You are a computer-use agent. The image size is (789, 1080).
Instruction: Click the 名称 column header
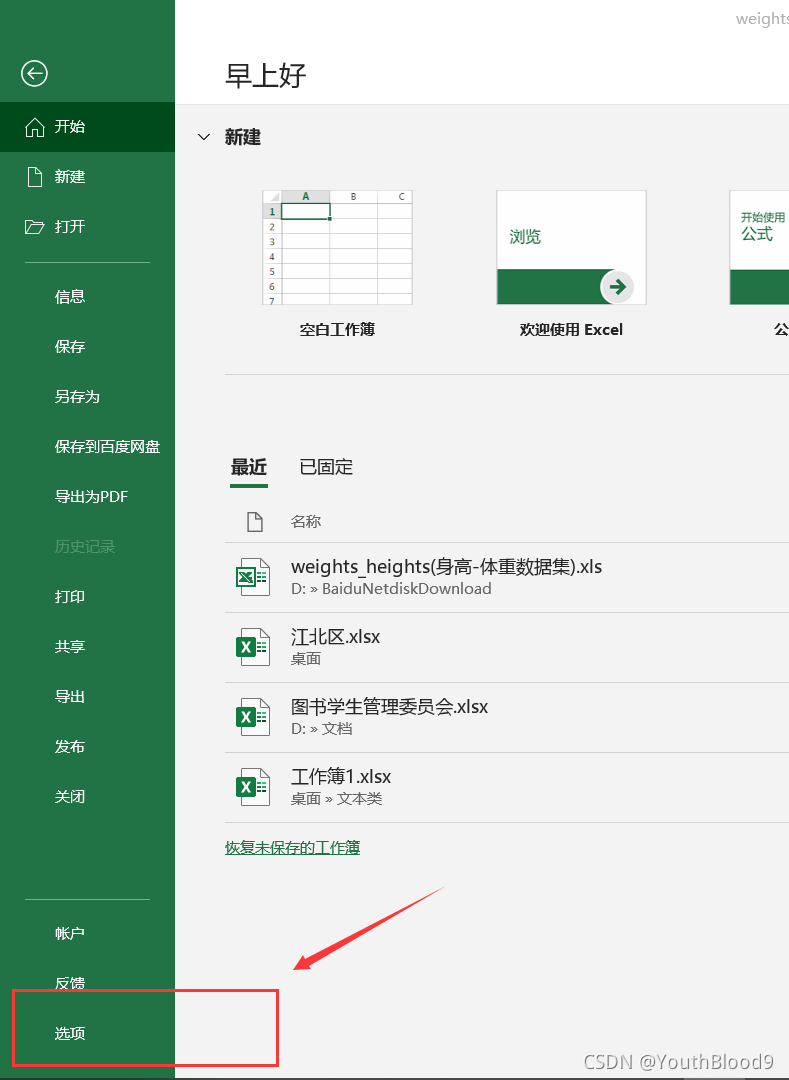[x=306, y=521]
